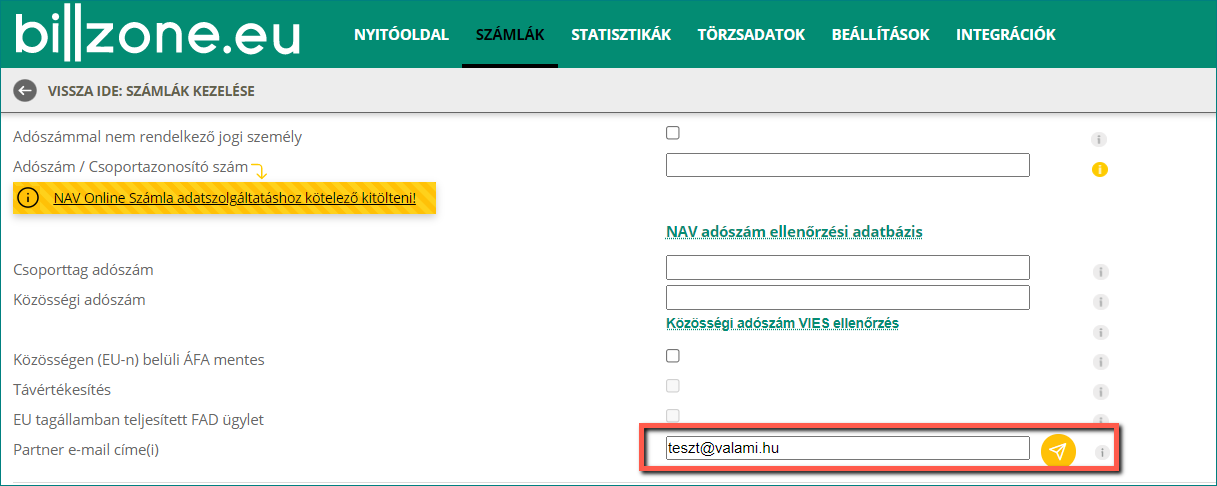The width and height of the screenshot is (1217, 486).
Task: Click the warning icon in yellow NAV banner
Action: coord(29,197)
